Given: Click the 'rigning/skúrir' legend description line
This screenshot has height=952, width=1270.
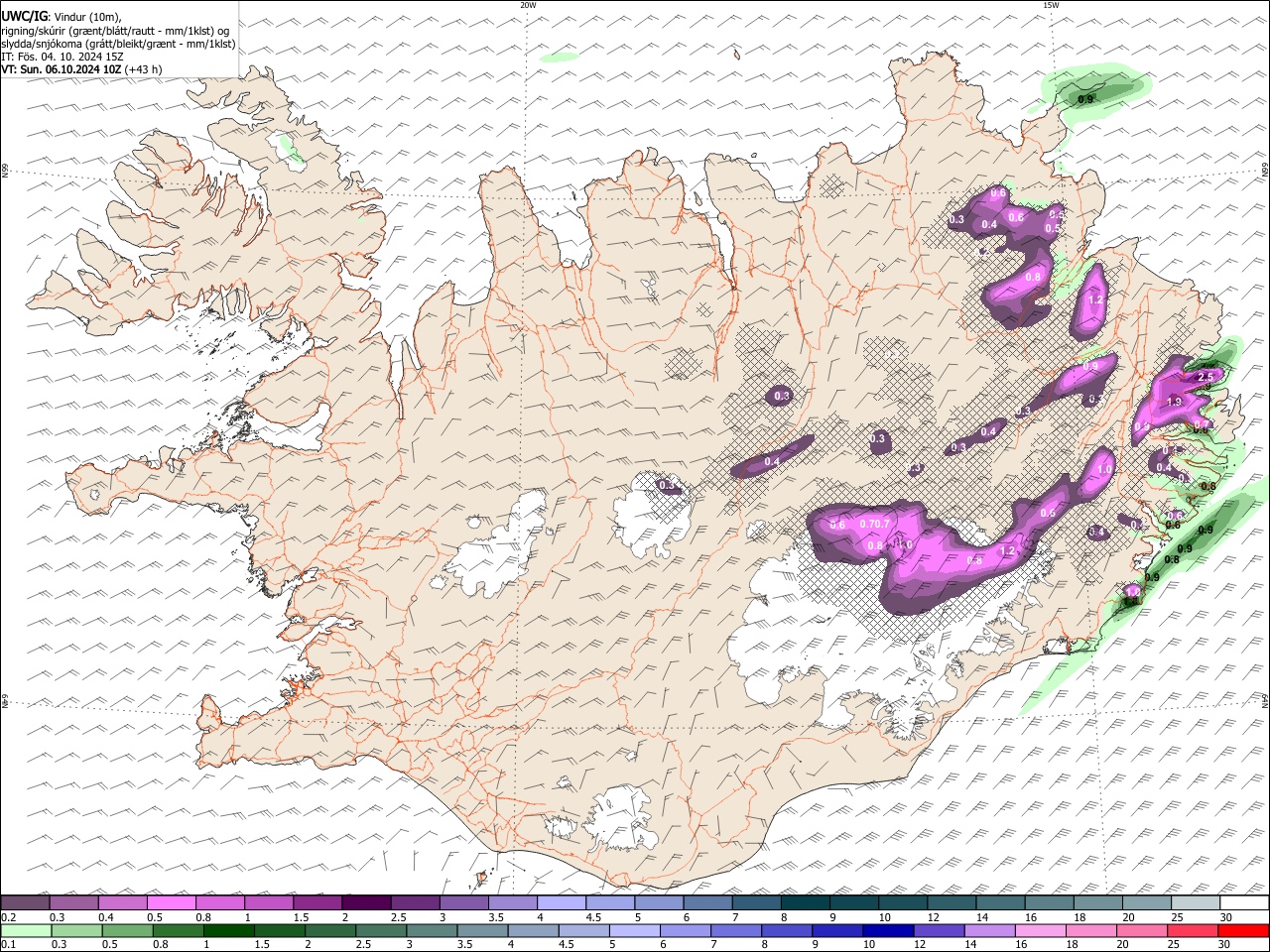Looking at the screenshot, I should pyautogui.click(x=115, y=30).
